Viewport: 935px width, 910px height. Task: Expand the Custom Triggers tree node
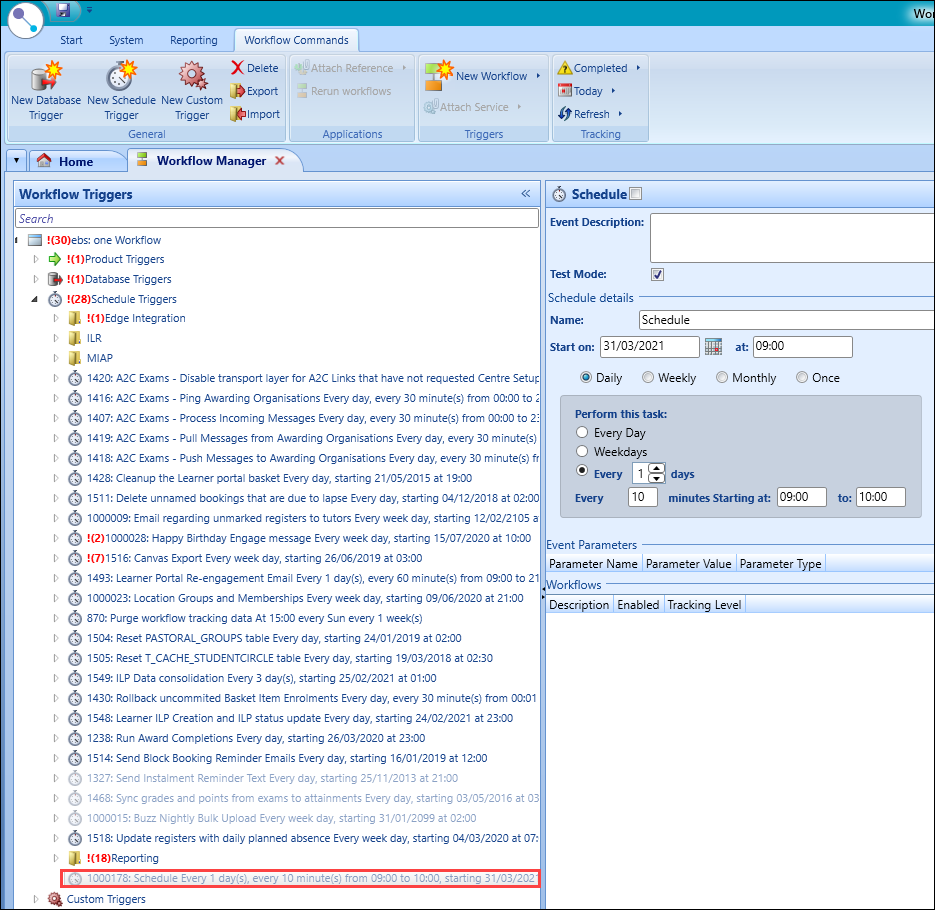(x=37, y=899)
